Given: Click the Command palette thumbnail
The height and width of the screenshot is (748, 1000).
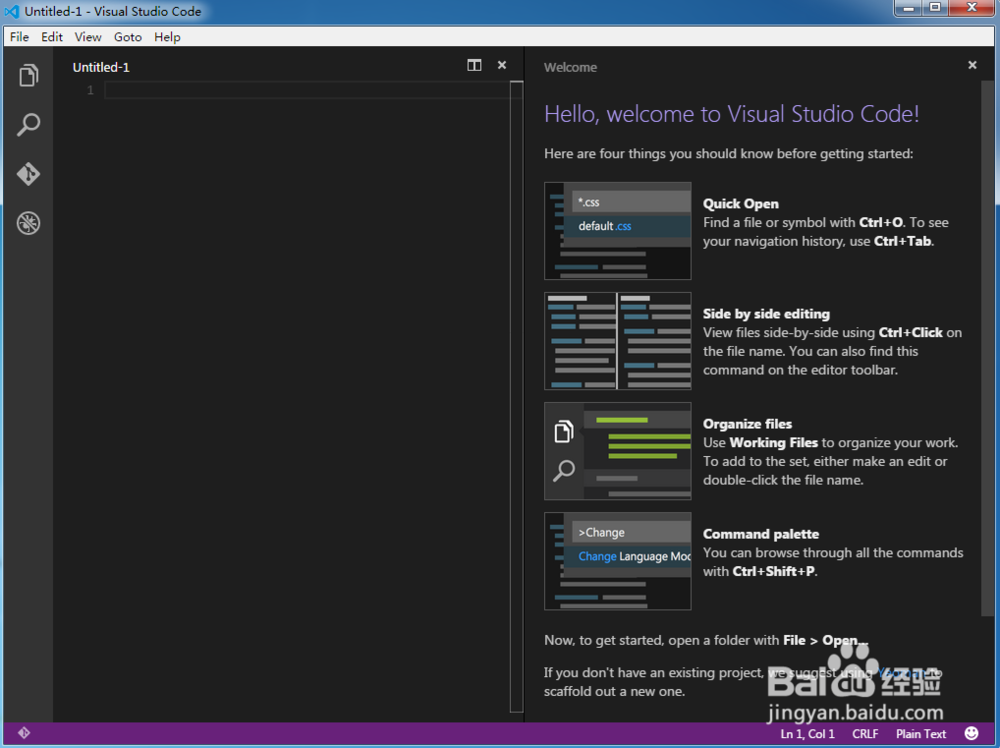Looking at the screenshot, I should pos(617,561).
